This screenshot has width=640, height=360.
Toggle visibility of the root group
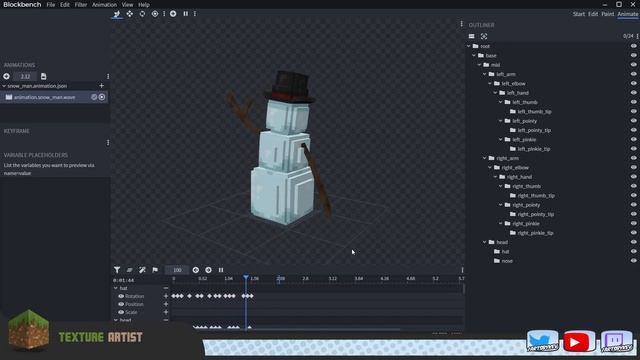(633, 46)
